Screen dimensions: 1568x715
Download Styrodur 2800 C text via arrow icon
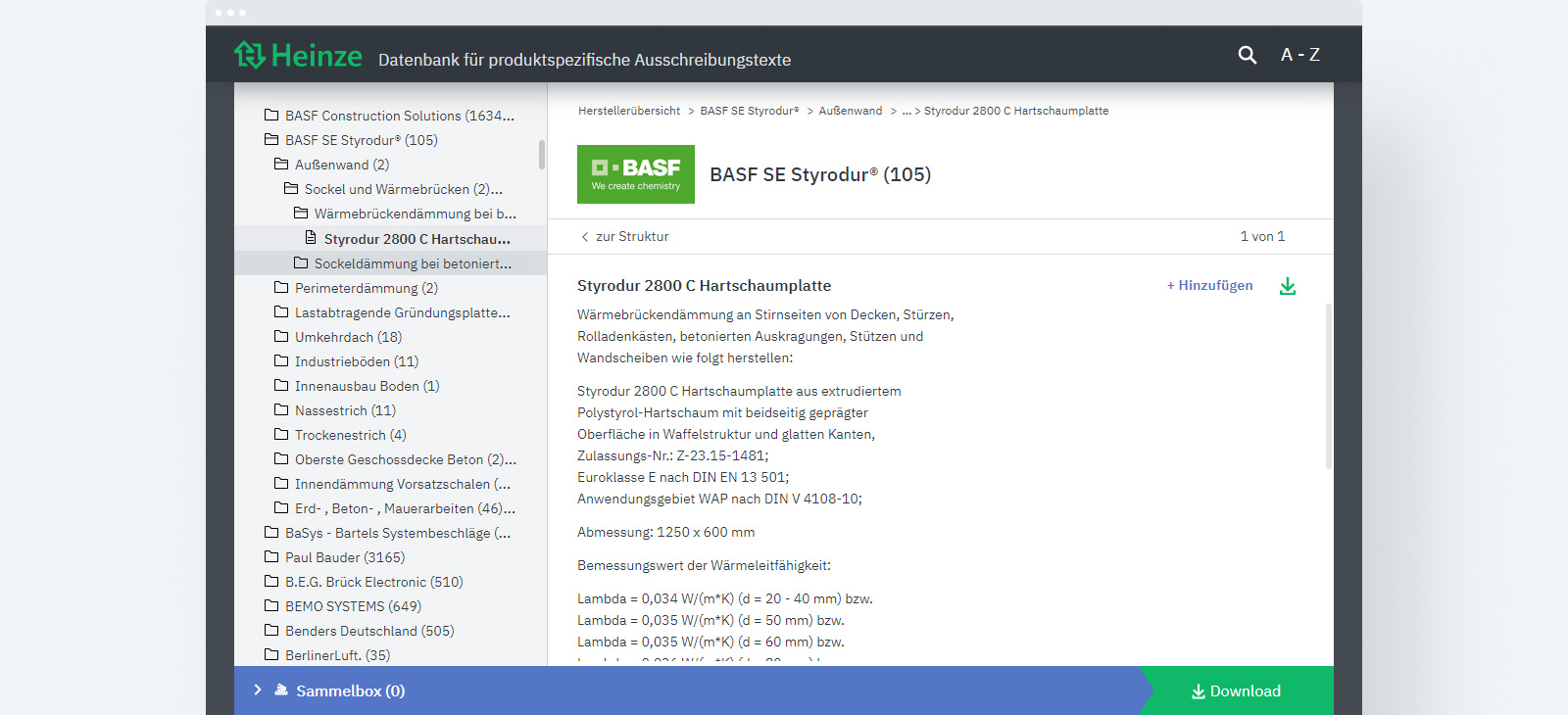coord(1288,286)
